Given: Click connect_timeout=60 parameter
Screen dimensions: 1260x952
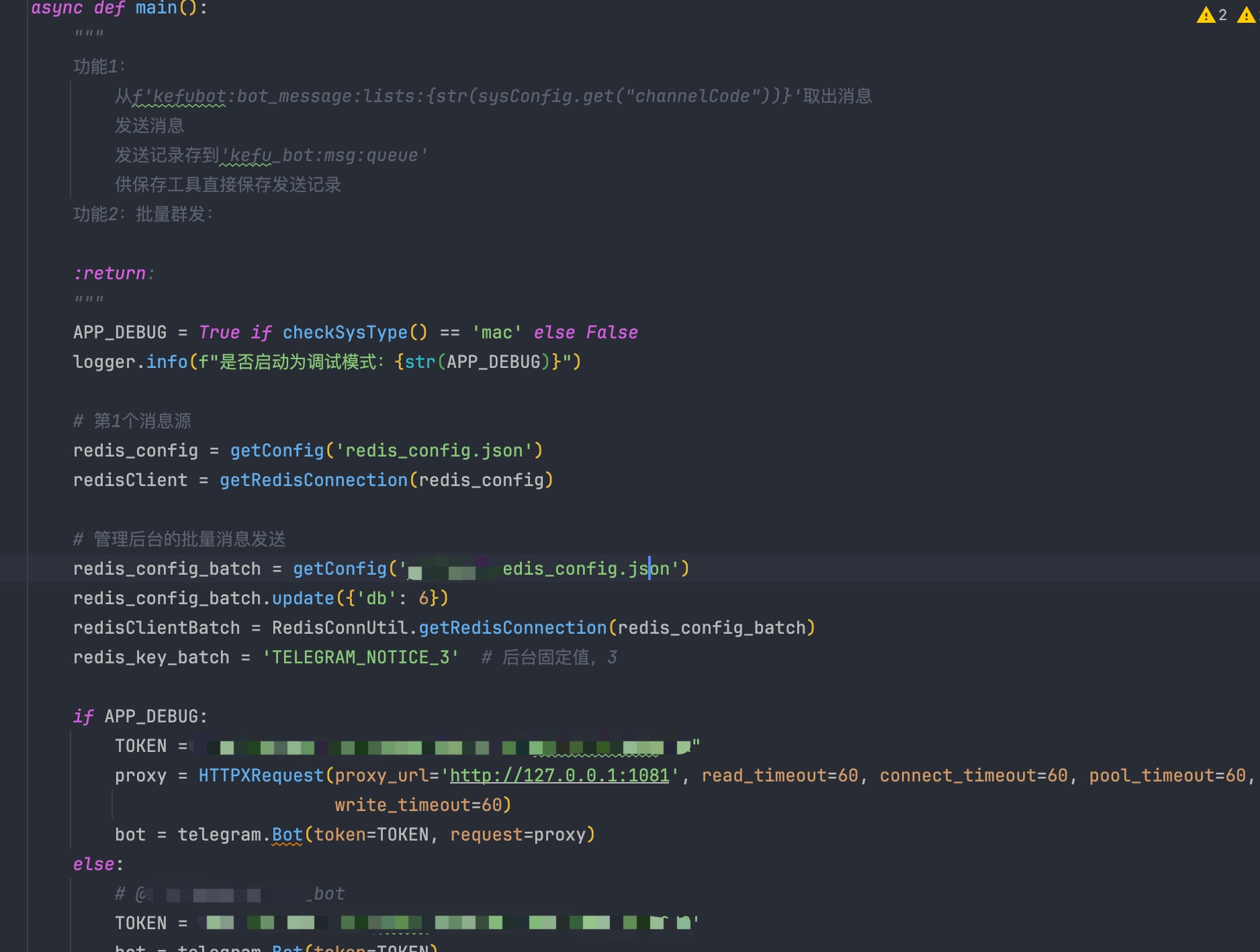Looking at the screenshot, I should [x=974, y=775].
